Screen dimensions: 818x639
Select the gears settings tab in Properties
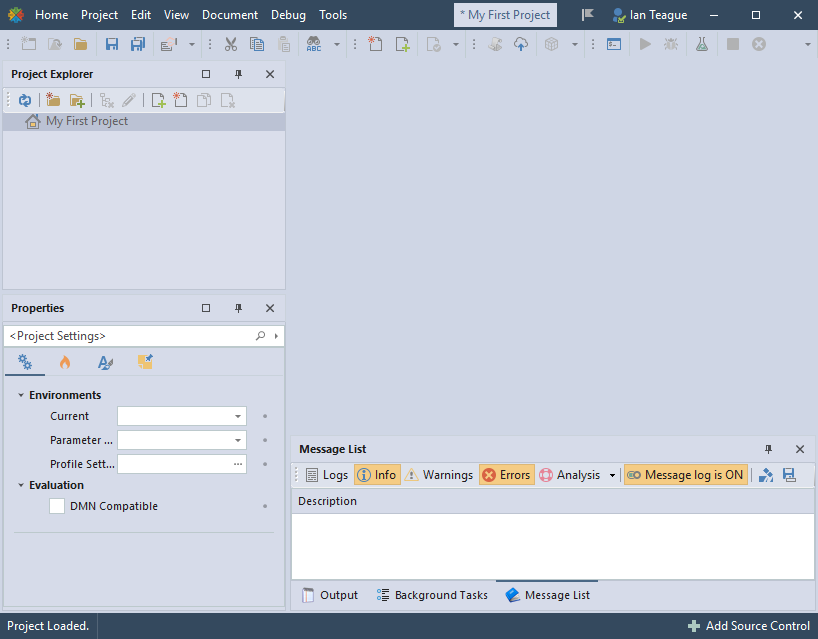pos(25,361)
